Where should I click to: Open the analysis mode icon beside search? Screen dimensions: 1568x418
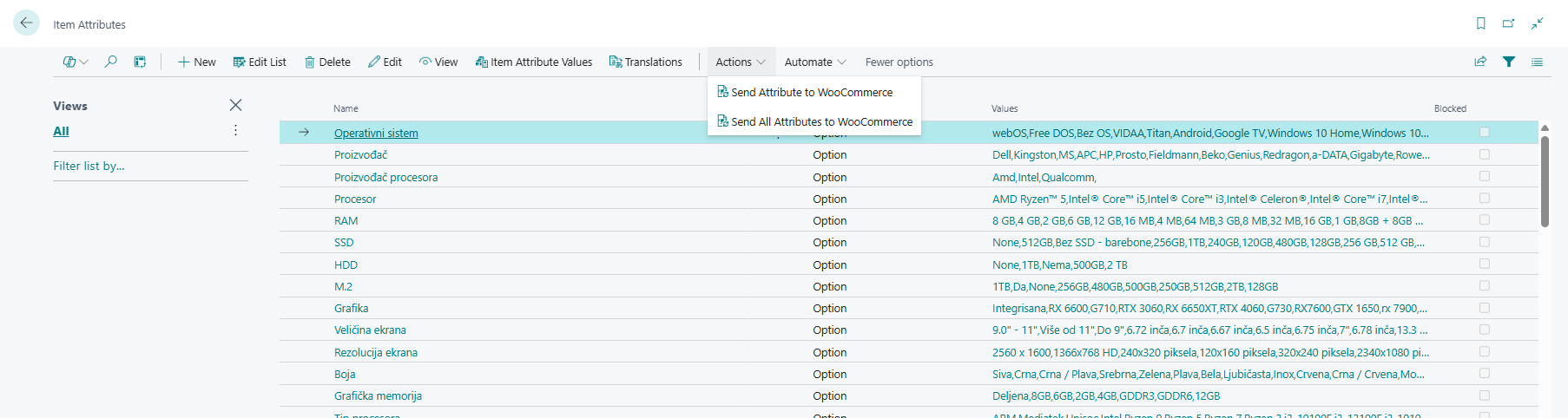point(140,62)
